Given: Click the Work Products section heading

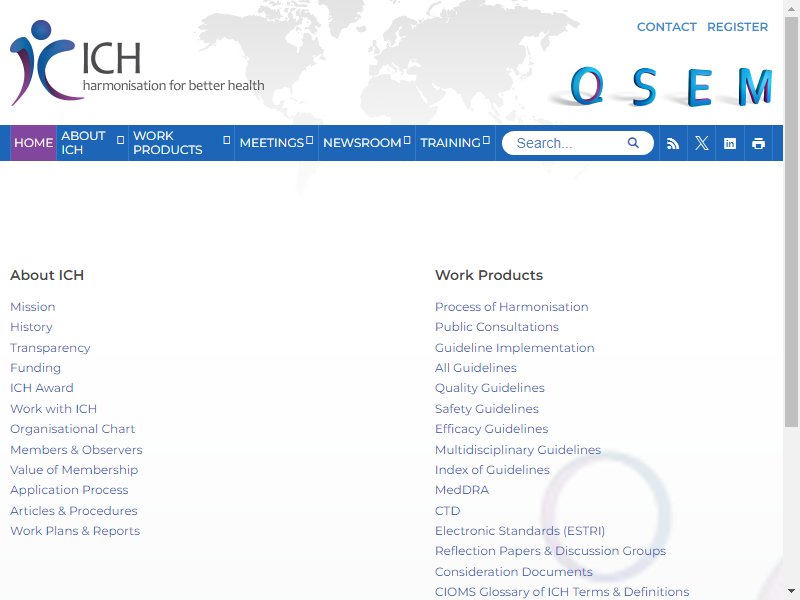Looking at the screenshot, I should pyautogui.click(x=489, y=276).
